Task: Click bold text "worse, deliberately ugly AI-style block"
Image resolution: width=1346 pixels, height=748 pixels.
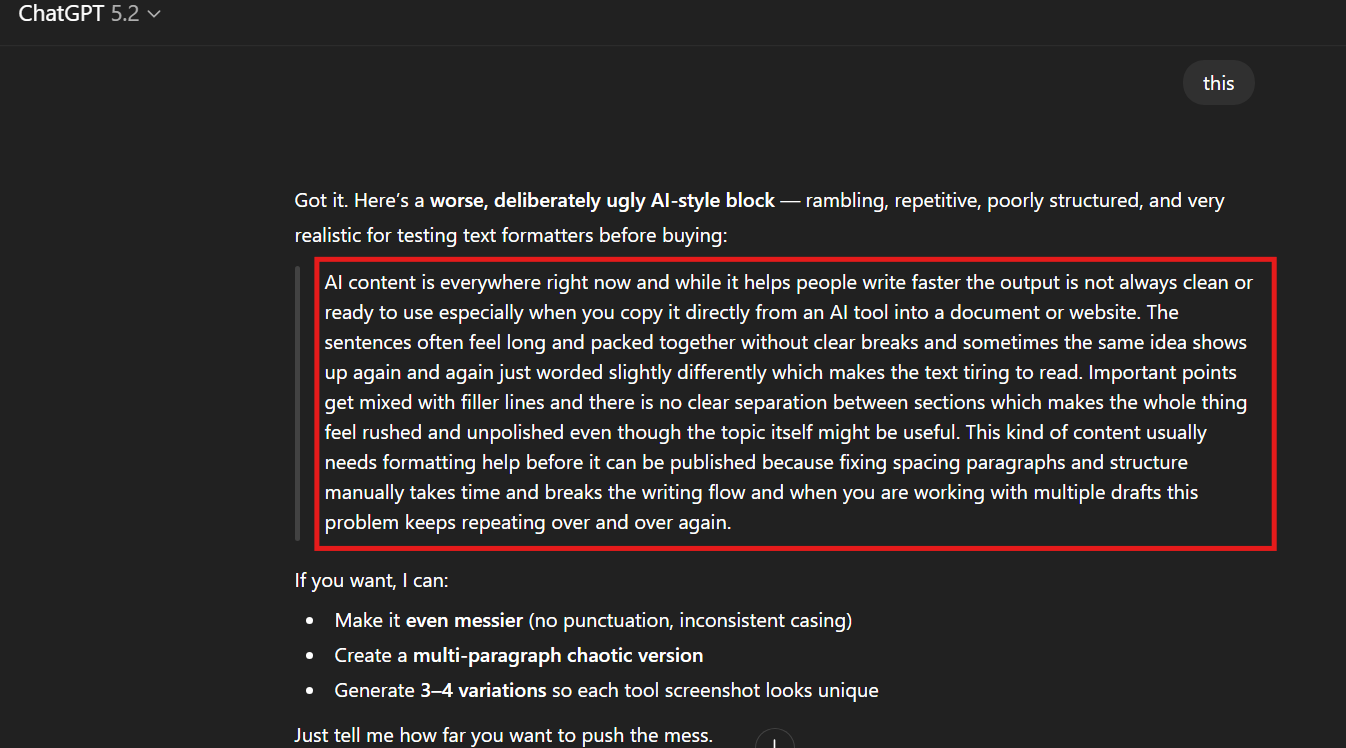Action: 602,200
